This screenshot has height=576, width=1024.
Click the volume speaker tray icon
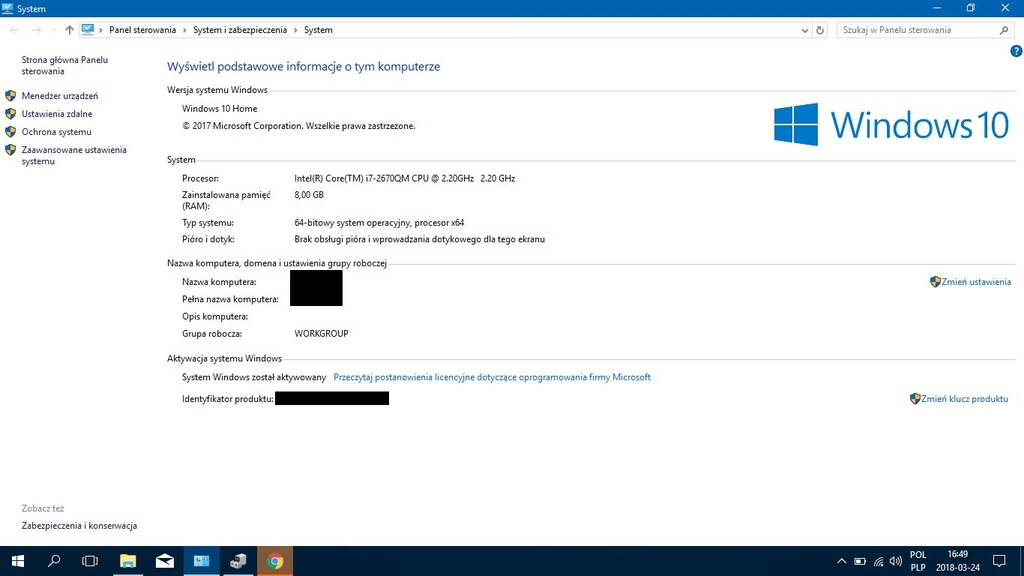coord(896,561)
